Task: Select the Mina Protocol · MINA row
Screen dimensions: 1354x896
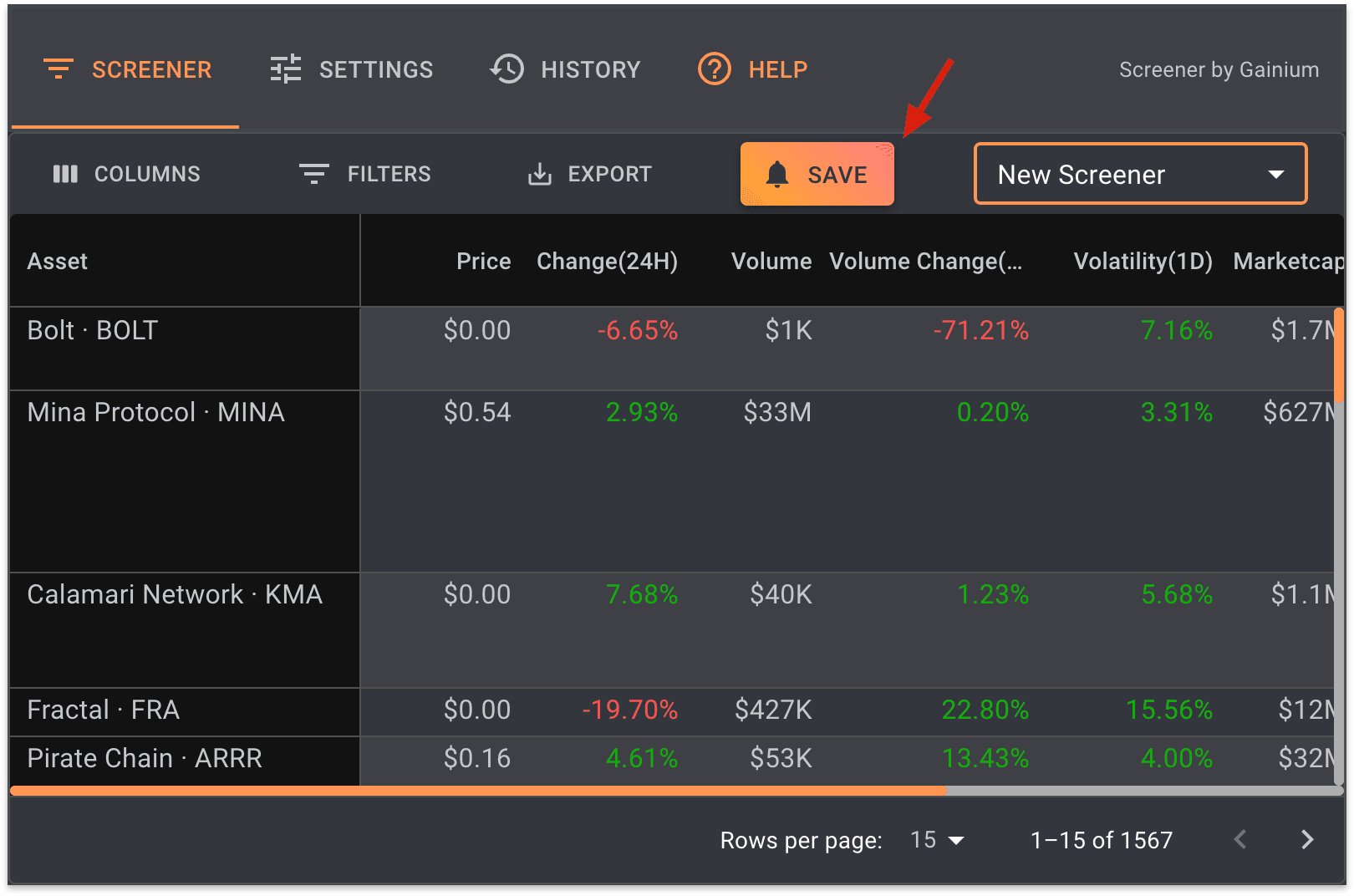Action: (155, 413)
